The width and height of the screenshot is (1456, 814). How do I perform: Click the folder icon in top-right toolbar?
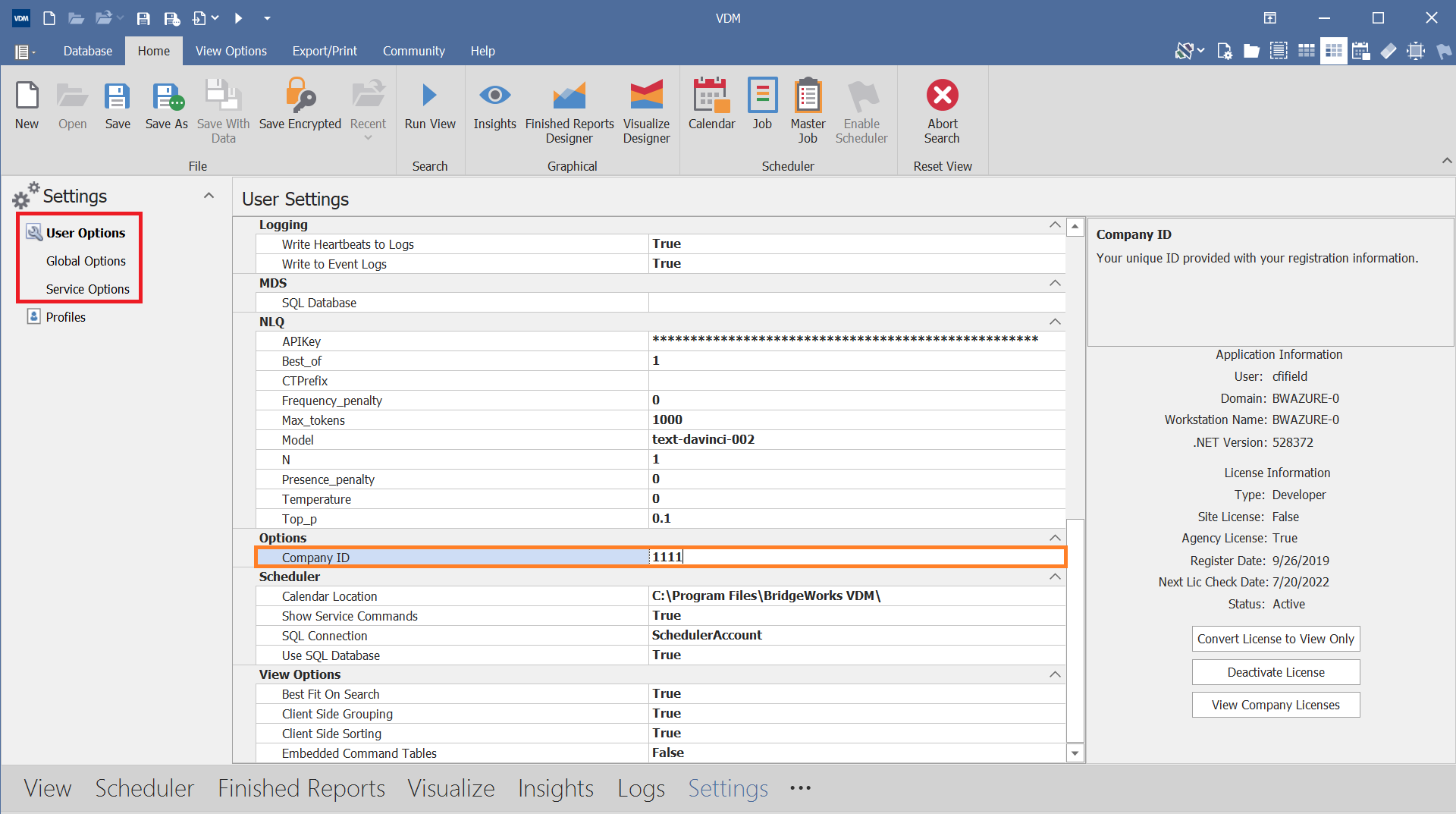click(x=1251, y=52)
